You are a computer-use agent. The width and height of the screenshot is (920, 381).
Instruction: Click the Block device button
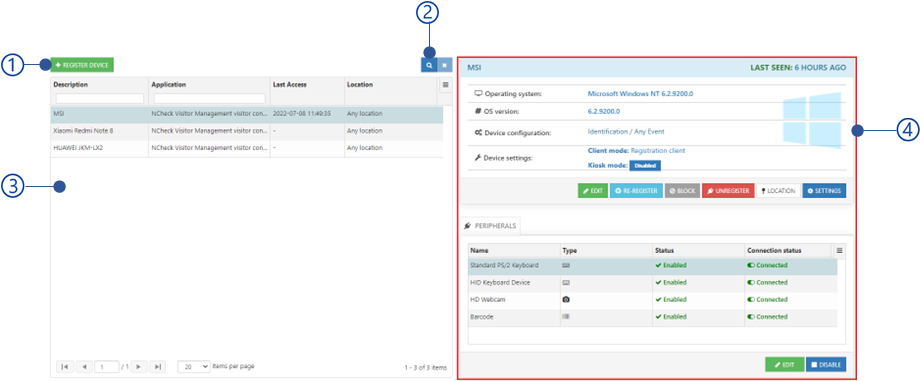pos(682,191)
